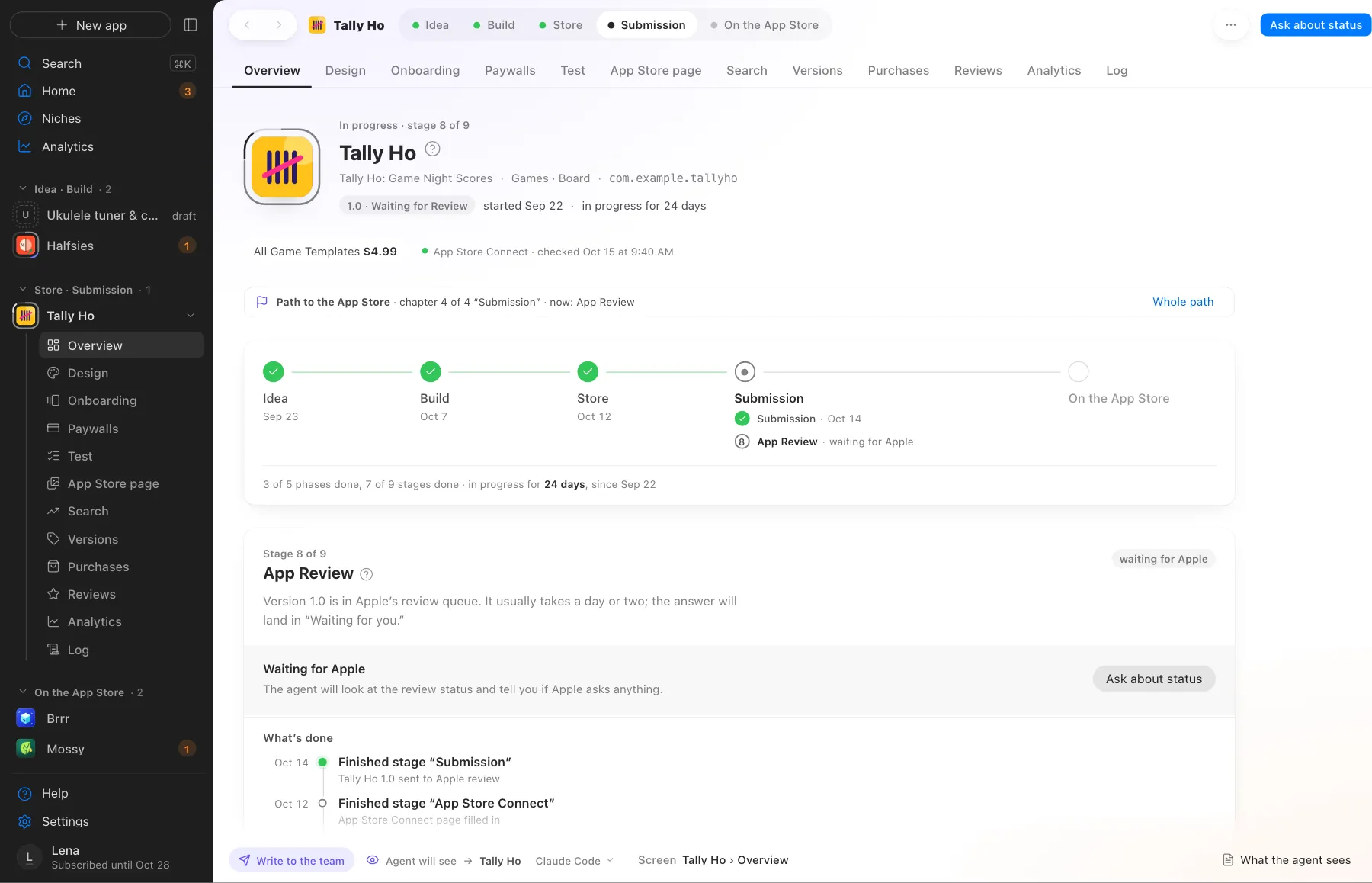The image size is (1372, 883).
Task: Open What the agent sees
Action: (x=1287, y=860)
